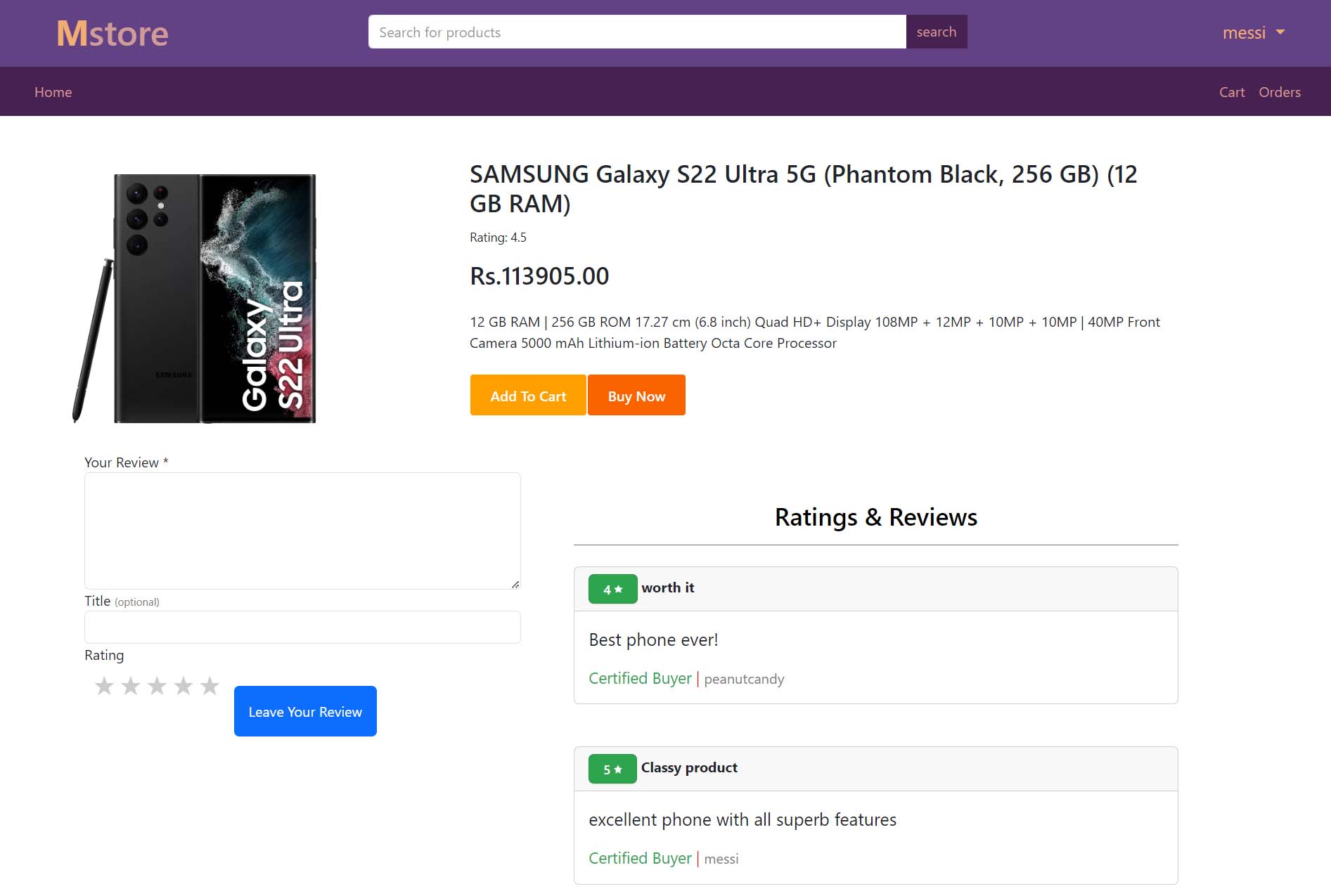Select the 'Classy product' review title
This screenshot has width=1331, height=896.
[x=689, y=767]
